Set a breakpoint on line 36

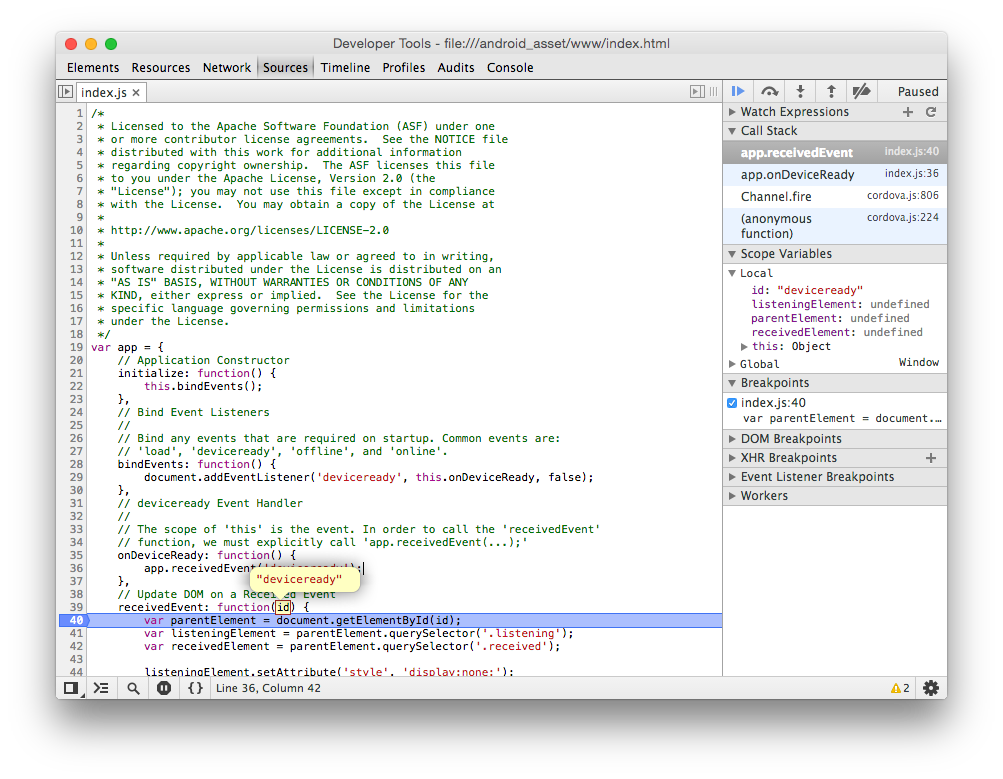pyautogui.click(x=75, y=569)
